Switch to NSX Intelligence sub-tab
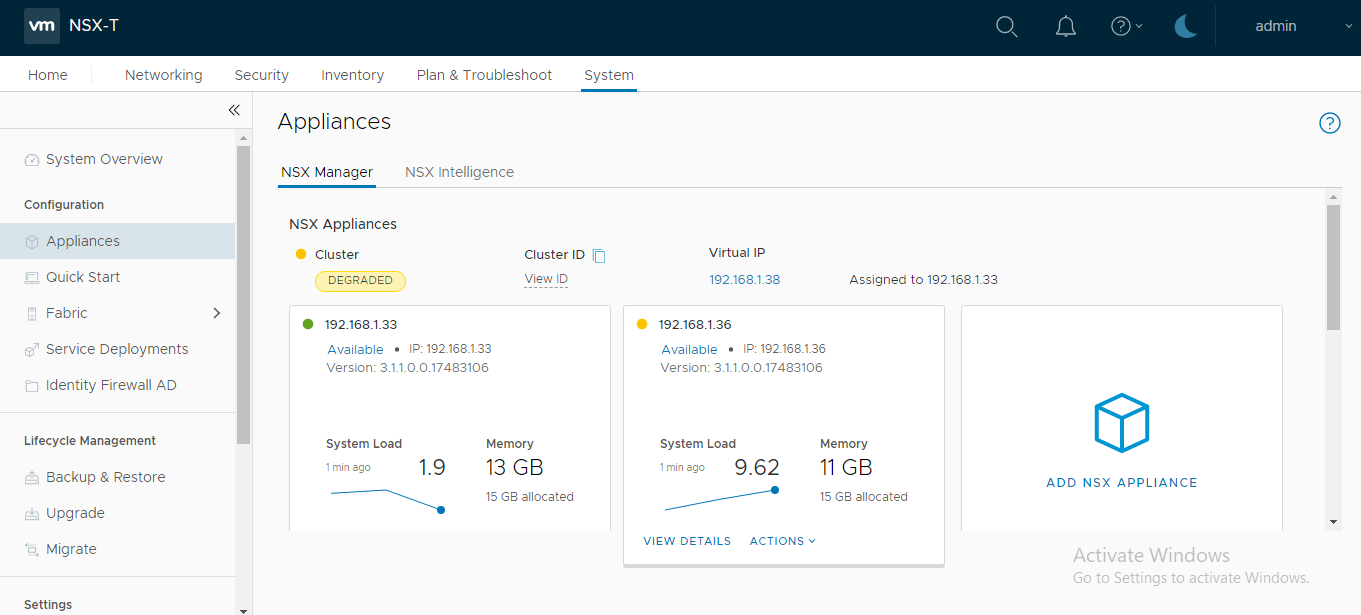 (459, 172)
